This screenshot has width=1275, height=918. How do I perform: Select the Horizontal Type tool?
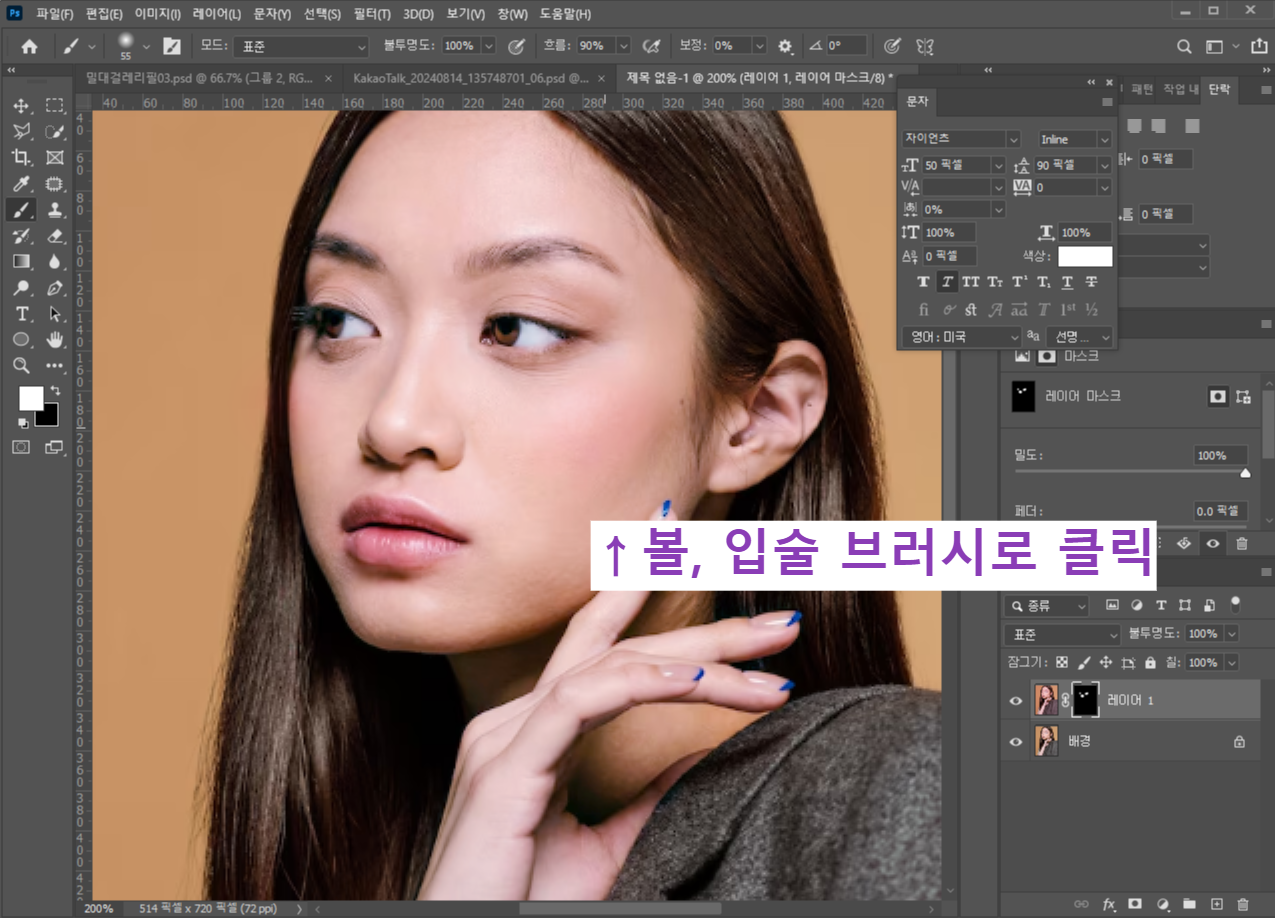(x=22, y=313)
